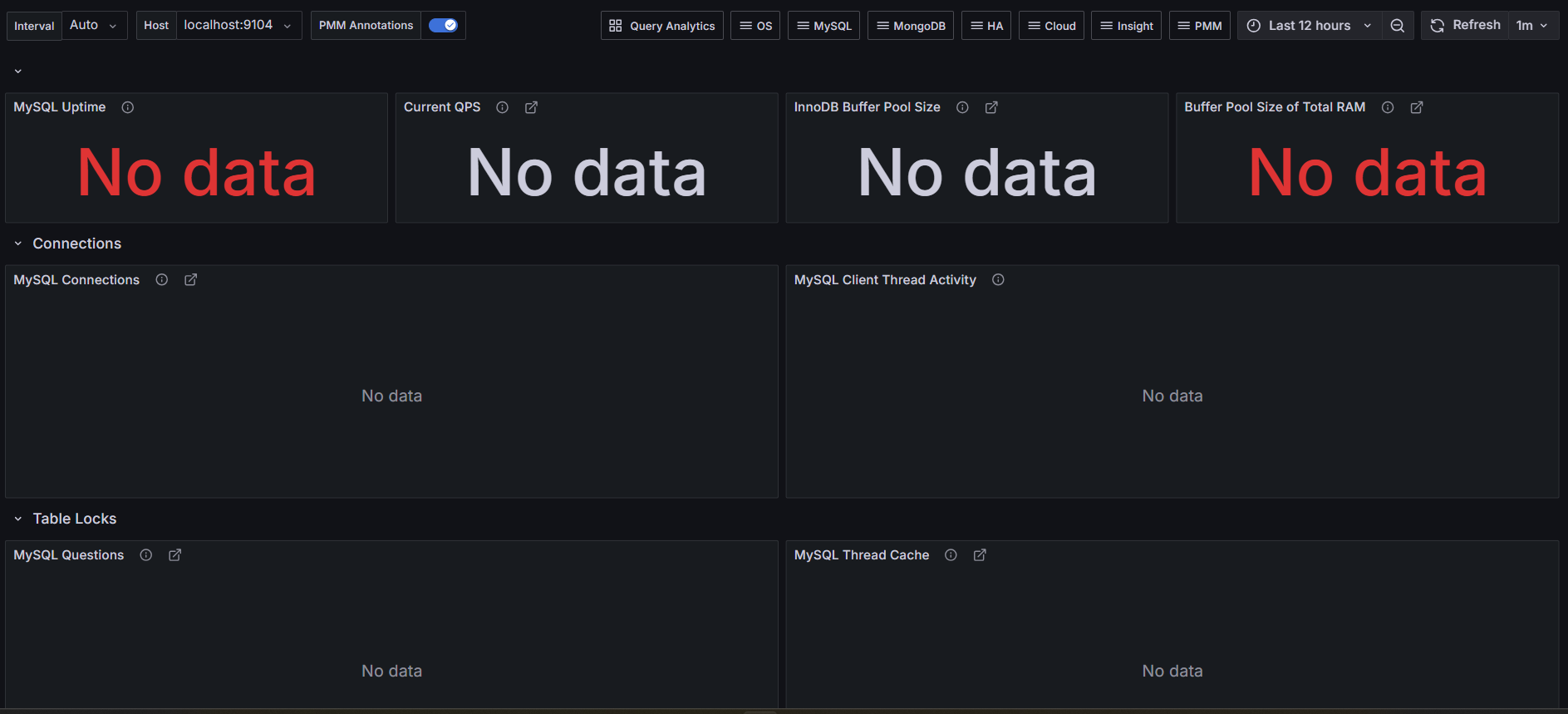This screenshot has height=714, width=1568.
Task: Show the Buffer Pool Size of Total RAM info icon
Action: [1388, 107]
